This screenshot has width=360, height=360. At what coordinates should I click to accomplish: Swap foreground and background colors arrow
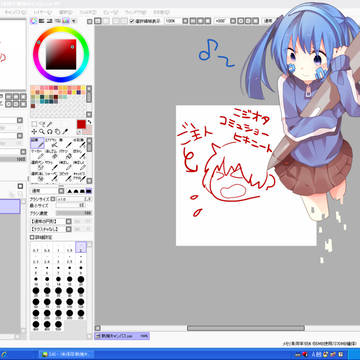(89, 122)
